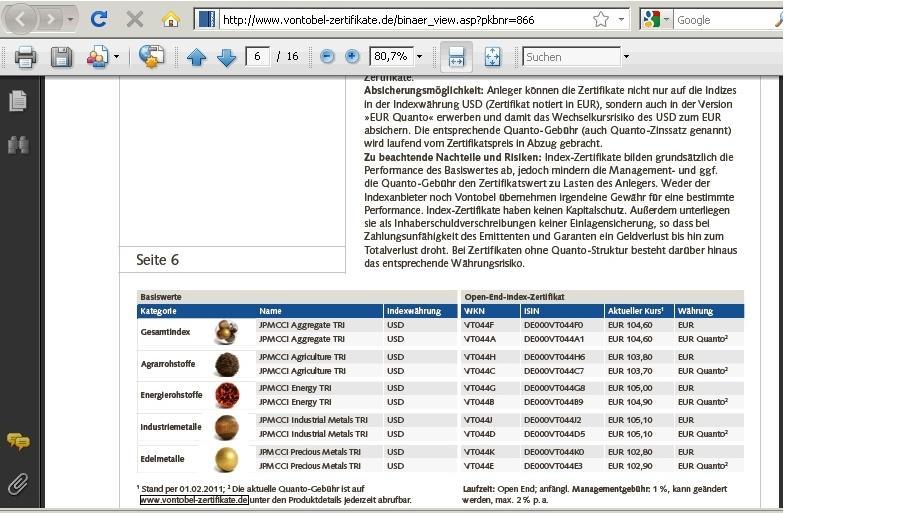Bookmark this page with the star
The width and height of the screenshot is (900, 513).
pyautogui.click(x=601, y=20)
